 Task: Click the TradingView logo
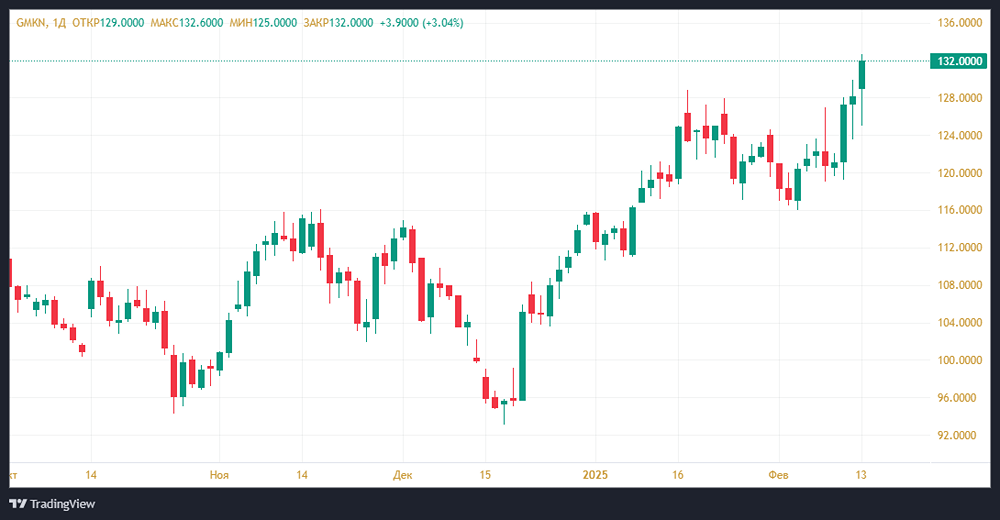pyautogui.click(x=52, y=503)
